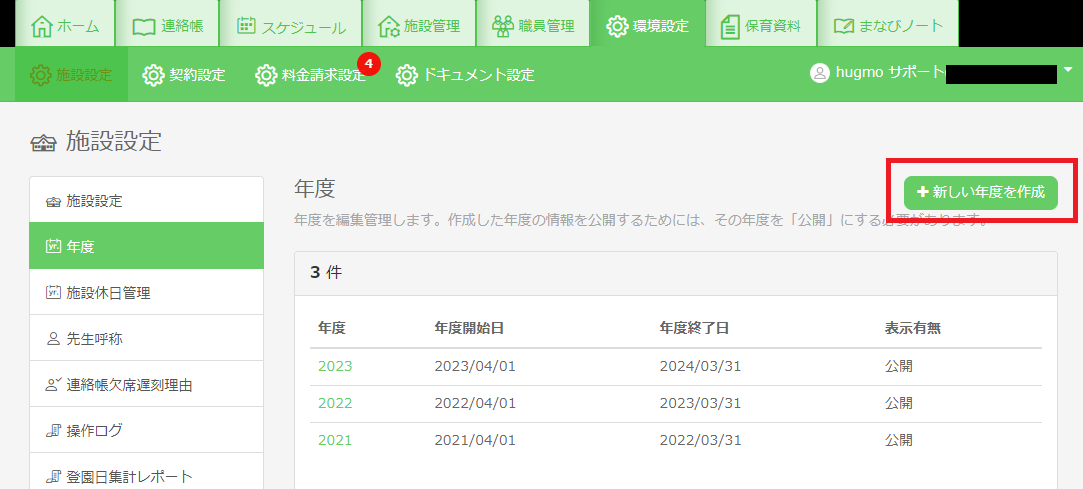Click 公開 status in the 2021 row
Viewport: 1083px width, 489px height.
pyautogui.click(x=899, y=441)
